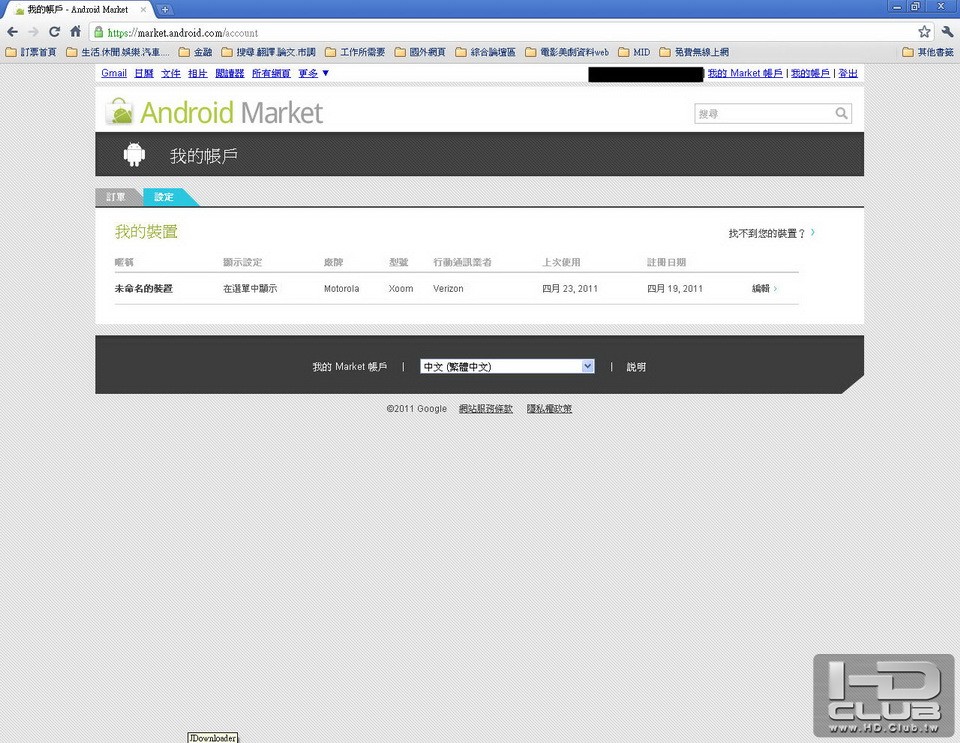The height and width of the screenshot is (743, 960).
Task: Bookmark page with the star icon
Action: coord(924,32)
